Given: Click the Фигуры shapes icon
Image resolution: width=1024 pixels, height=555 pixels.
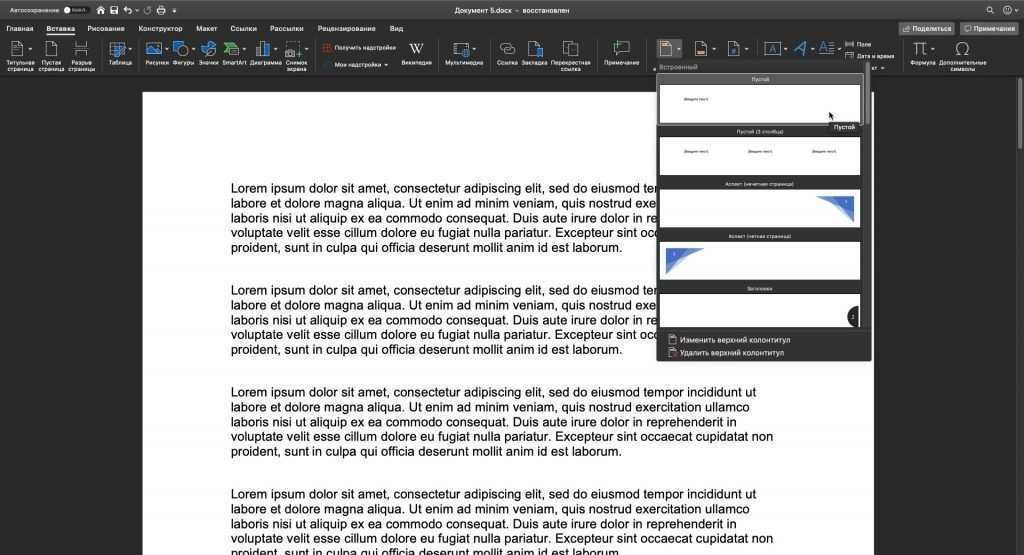Looking at the screenshot, I should [181, 49].
